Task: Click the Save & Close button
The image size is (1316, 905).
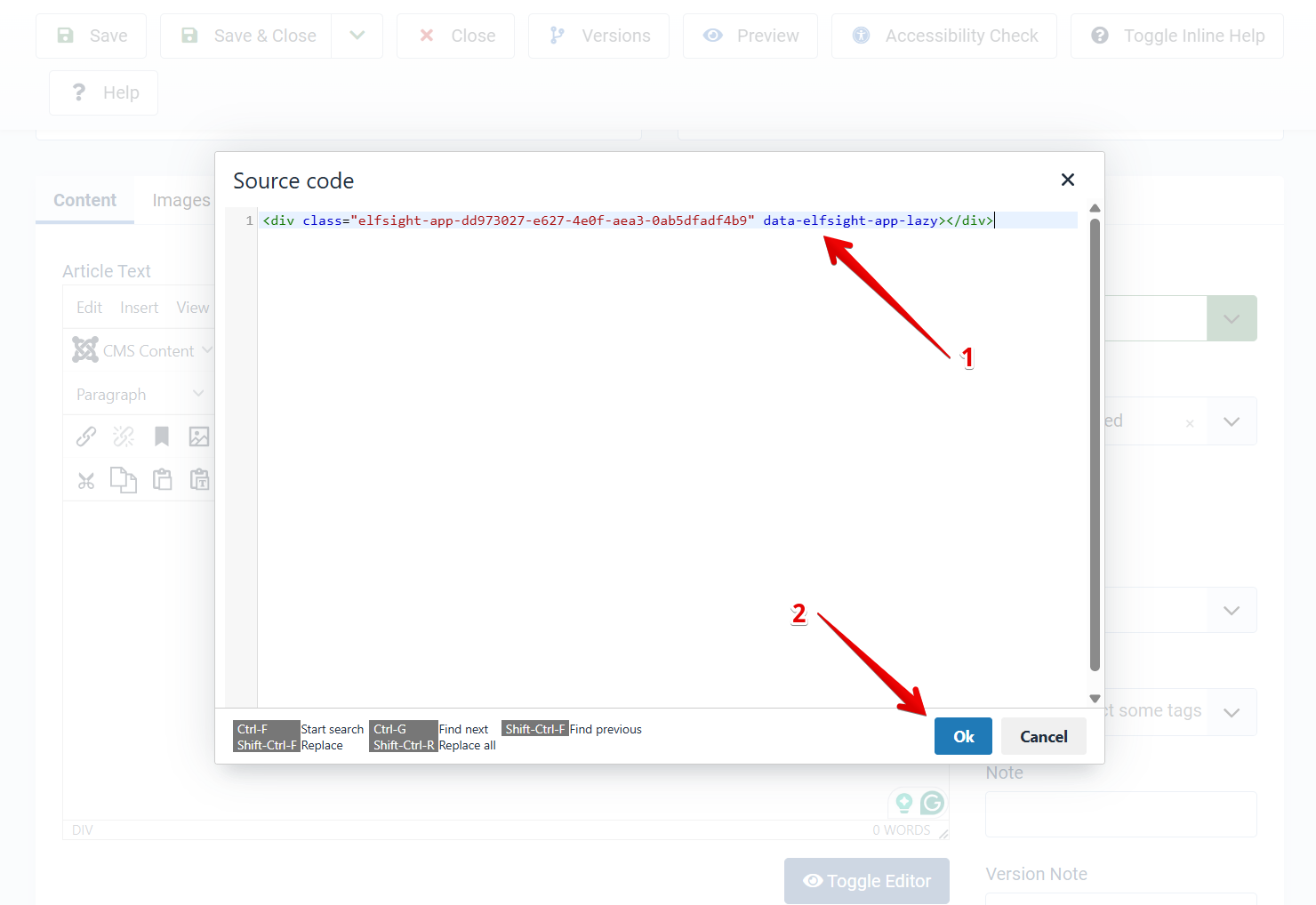Action: (246, 36)
